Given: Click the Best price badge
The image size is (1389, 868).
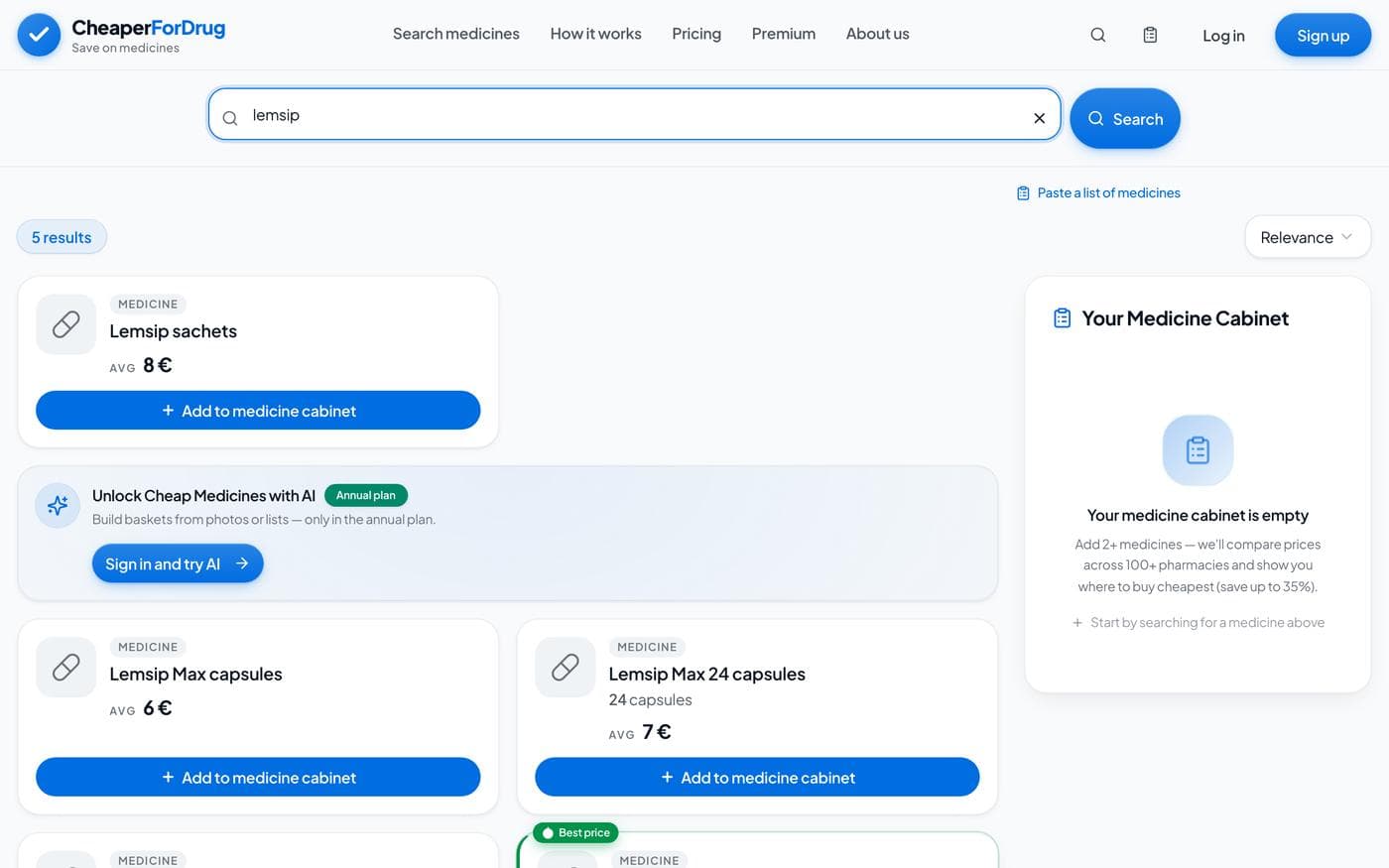Looking at the screenshot, I should click(x=575, y=833).
